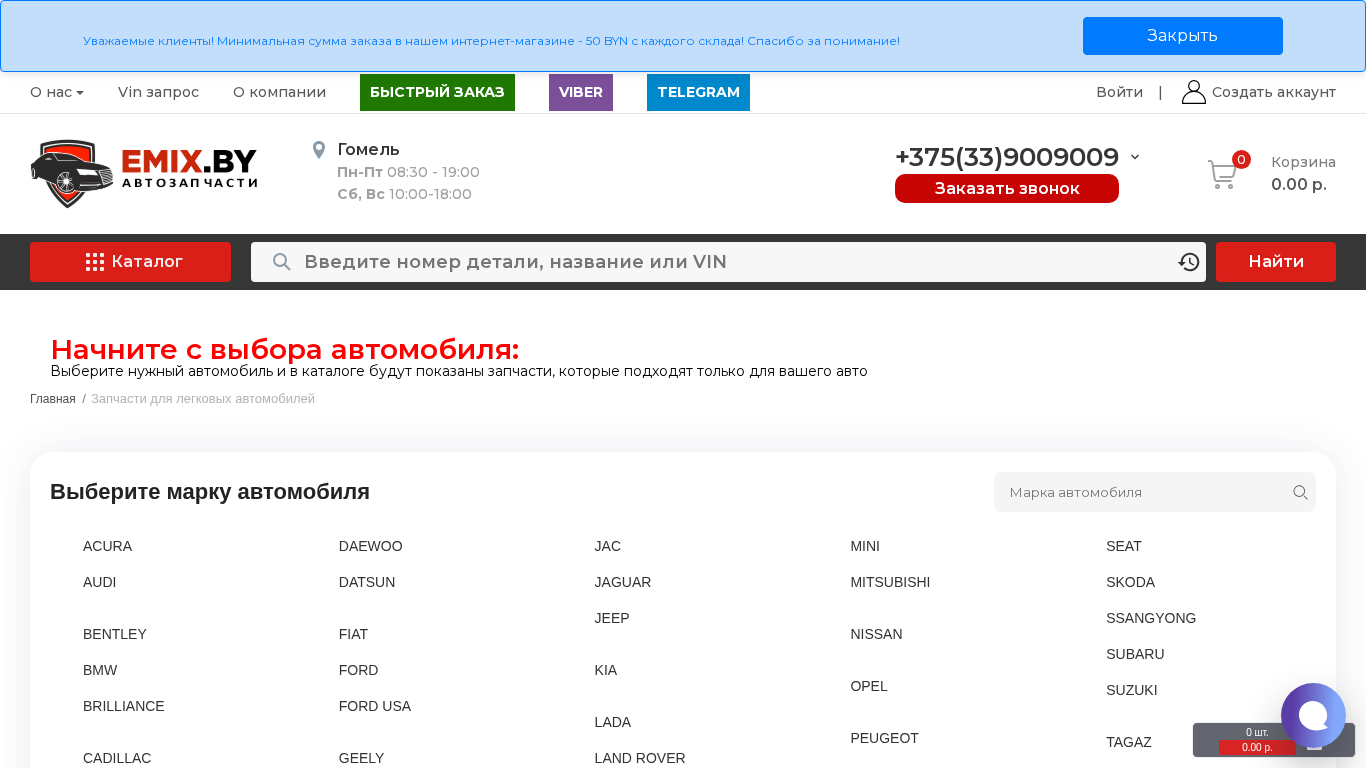Focus the part number or VIN search field
Image resolution: width=1366 pixels, height=768 pixels.
click(x=728, y=262)
